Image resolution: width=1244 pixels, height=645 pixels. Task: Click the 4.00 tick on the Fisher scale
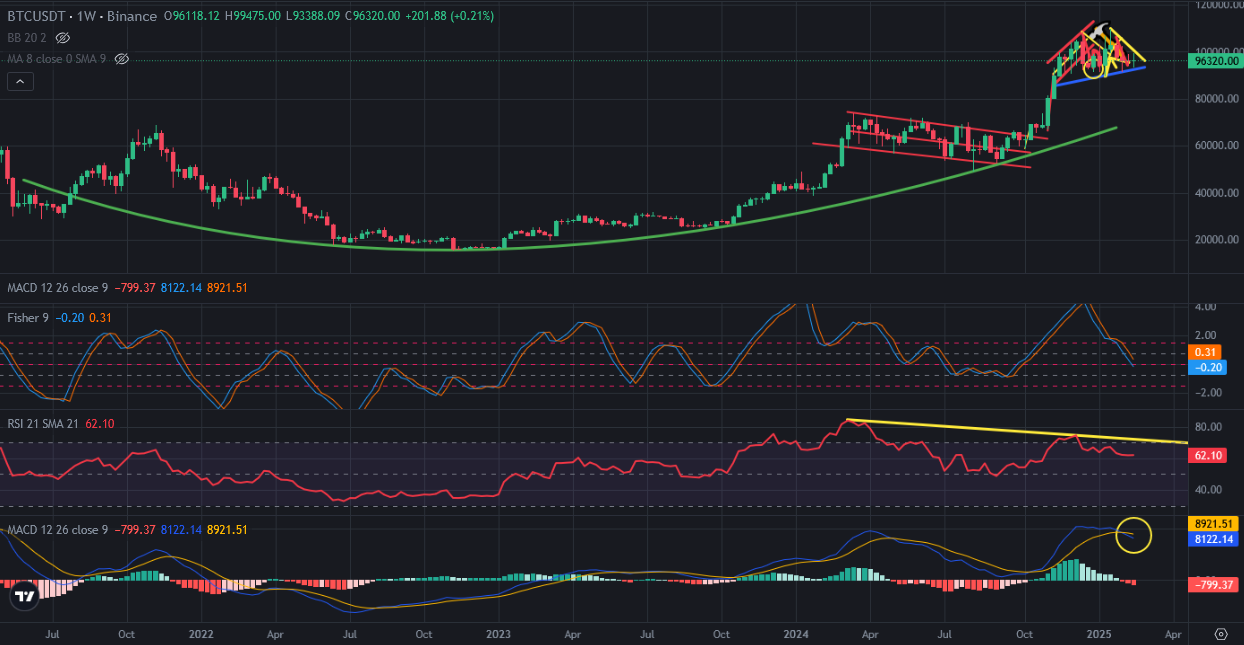click(1204, 307)
